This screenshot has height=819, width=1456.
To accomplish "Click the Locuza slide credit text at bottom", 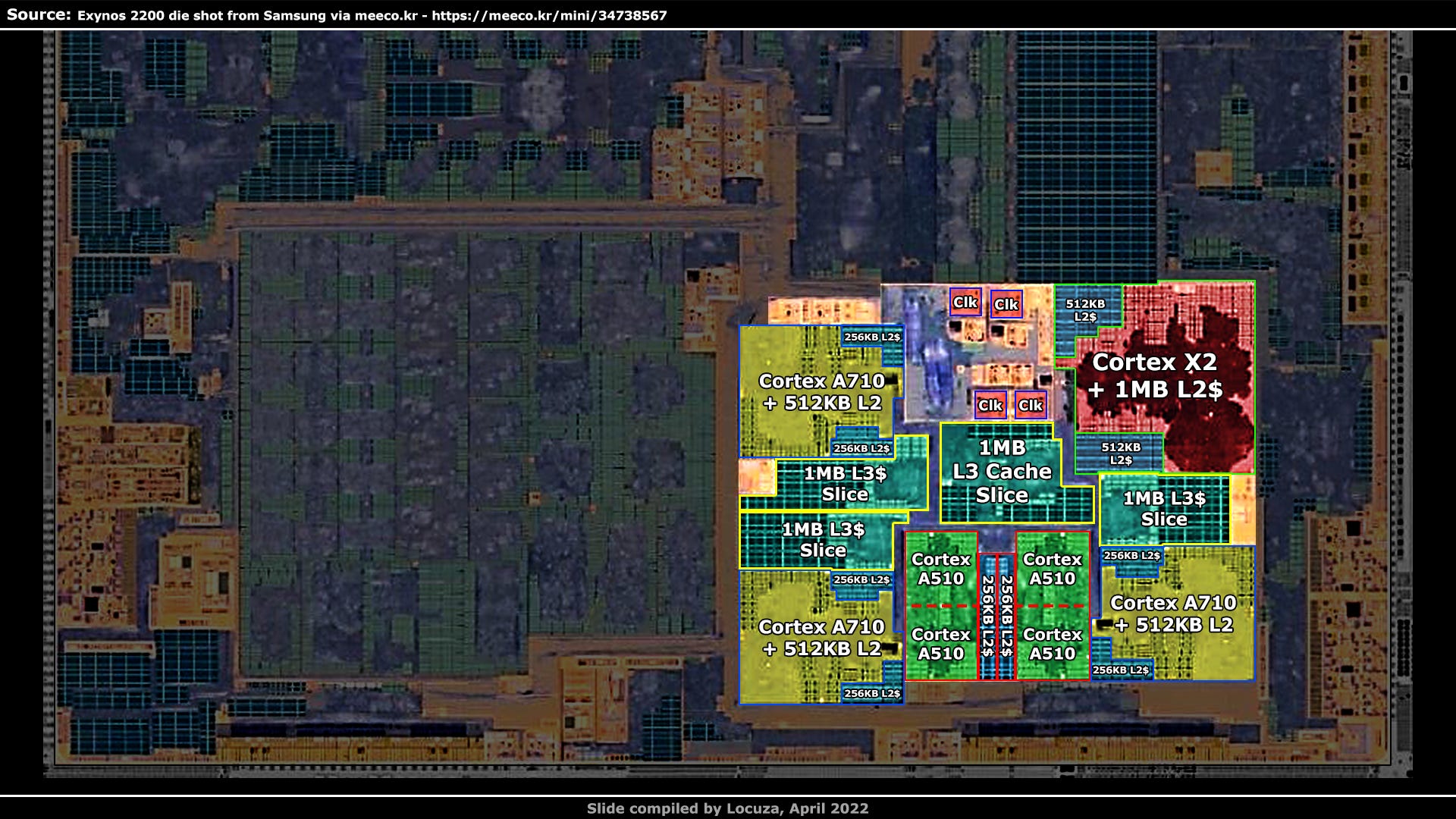I will [x=727, y=808].
